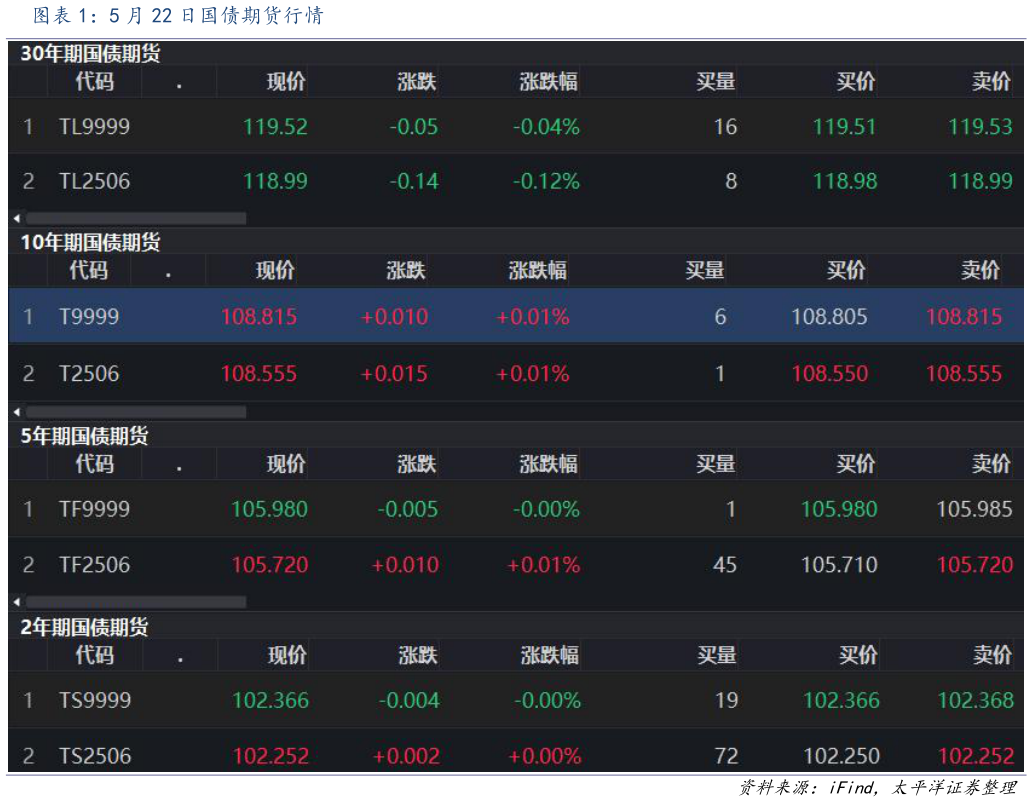Image resolution: width=1032 pixels, height=802 pixels.
Task: Click the 买量 column header in 5年期 table
Action: point(718,464)
